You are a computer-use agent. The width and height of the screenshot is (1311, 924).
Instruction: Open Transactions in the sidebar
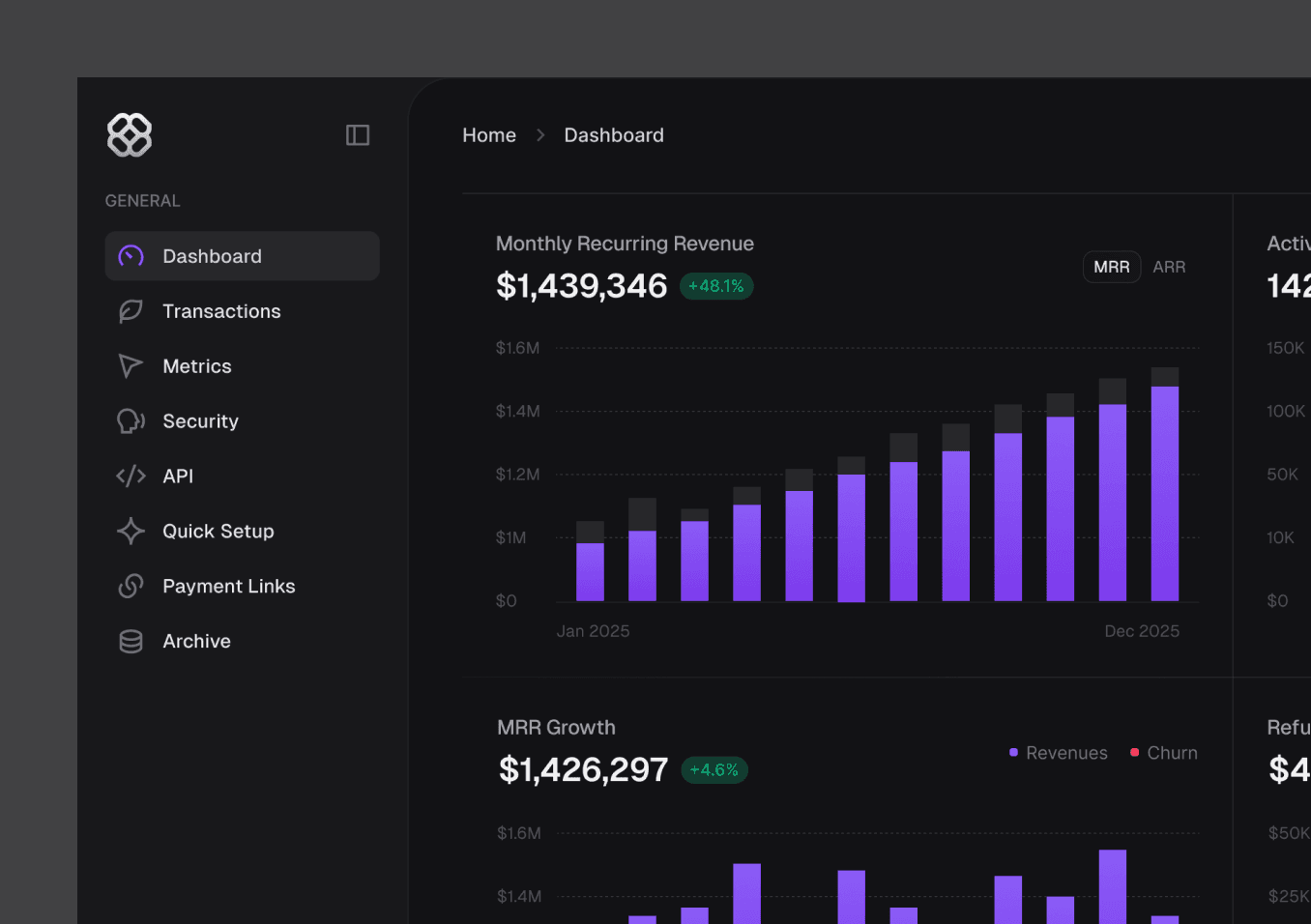[x=242, y=311]
